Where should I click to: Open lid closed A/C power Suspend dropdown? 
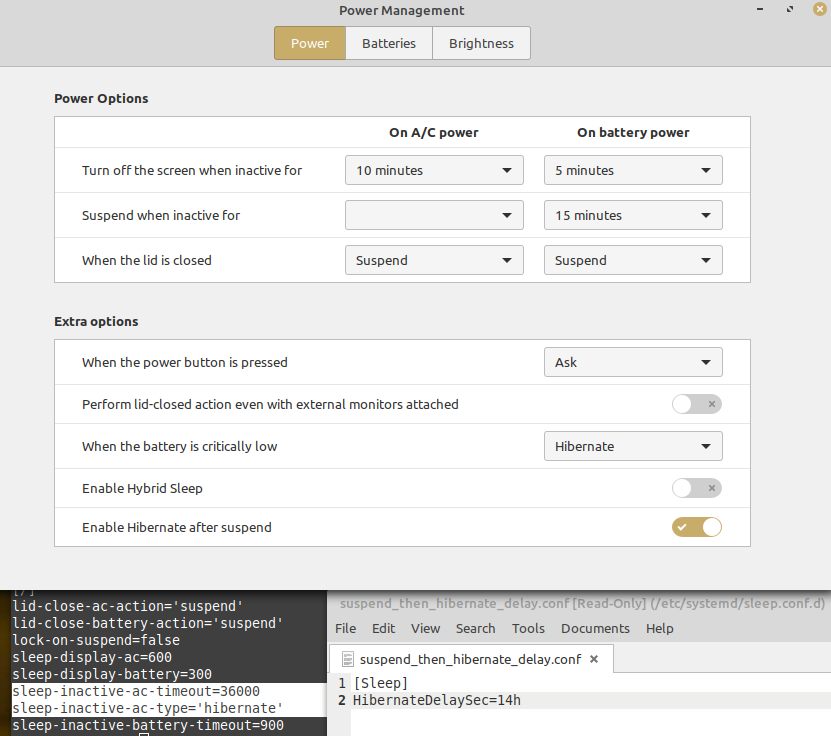point(434,260)
